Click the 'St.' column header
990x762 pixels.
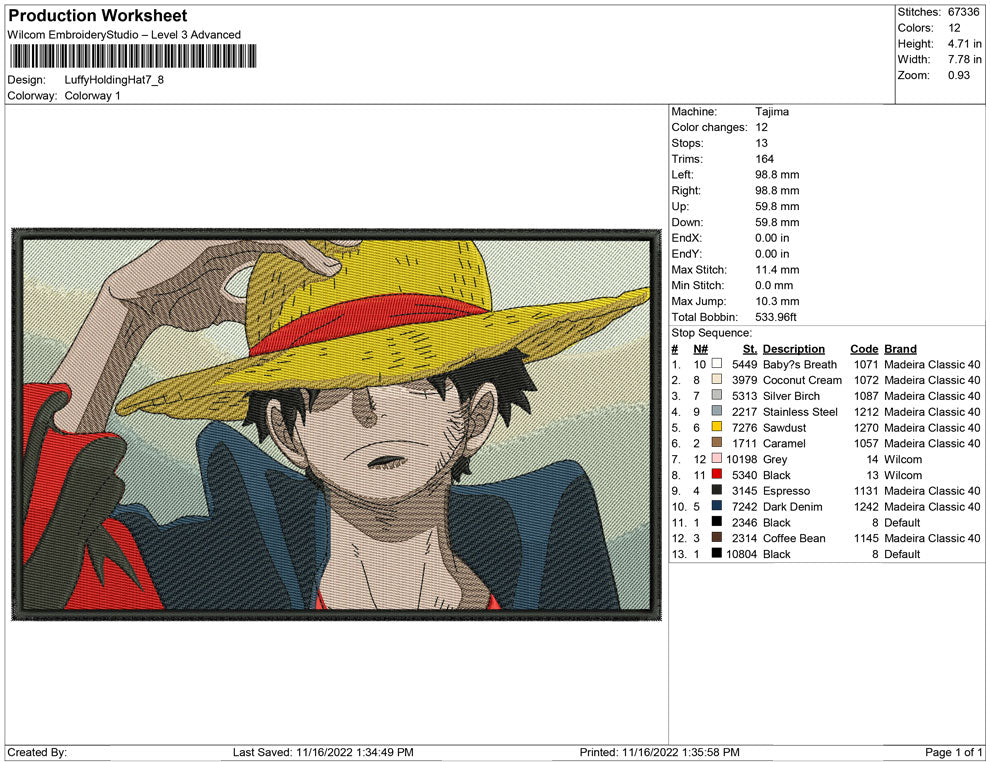749,349
